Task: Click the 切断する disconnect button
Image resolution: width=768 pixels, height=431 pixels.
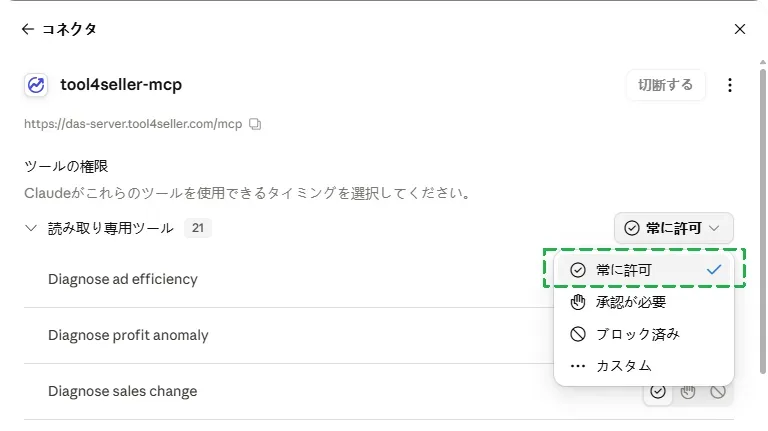Action: click(x=666, y=85)
